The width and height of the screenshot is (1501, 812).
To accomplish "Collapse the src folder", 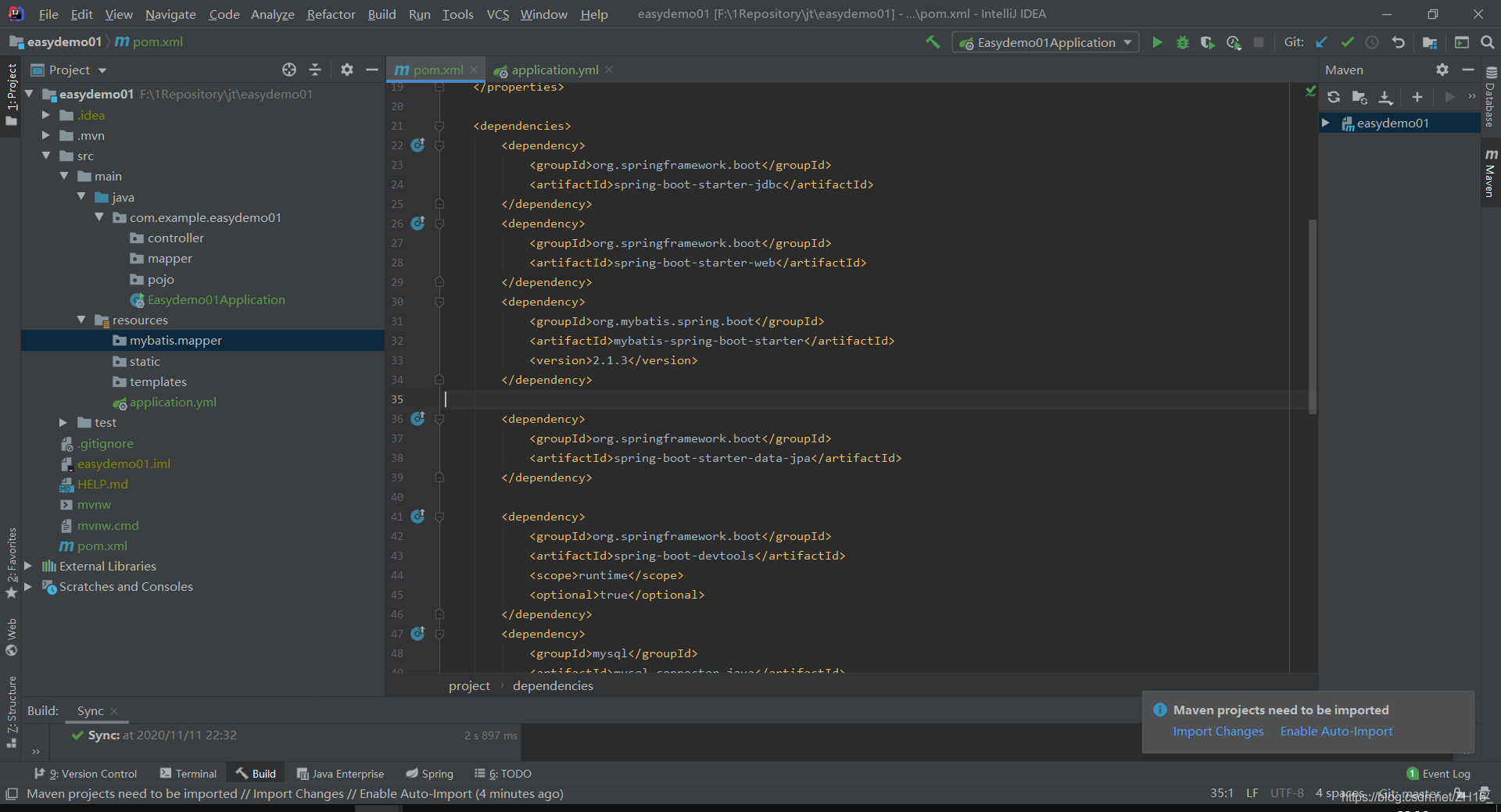I will 46,156.
